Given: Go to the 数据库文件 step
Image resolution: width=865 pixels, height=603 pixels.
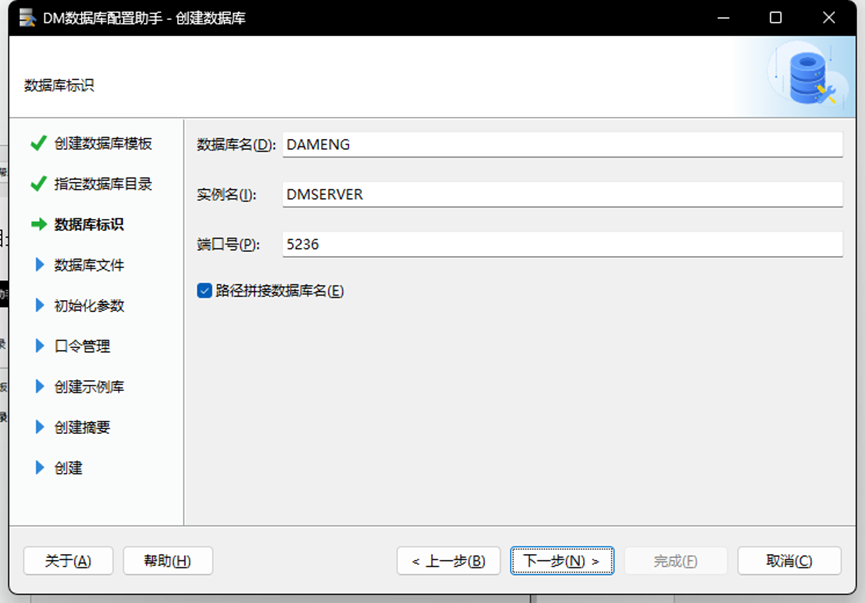Looking at the screenshot, I should coord(89,265).
